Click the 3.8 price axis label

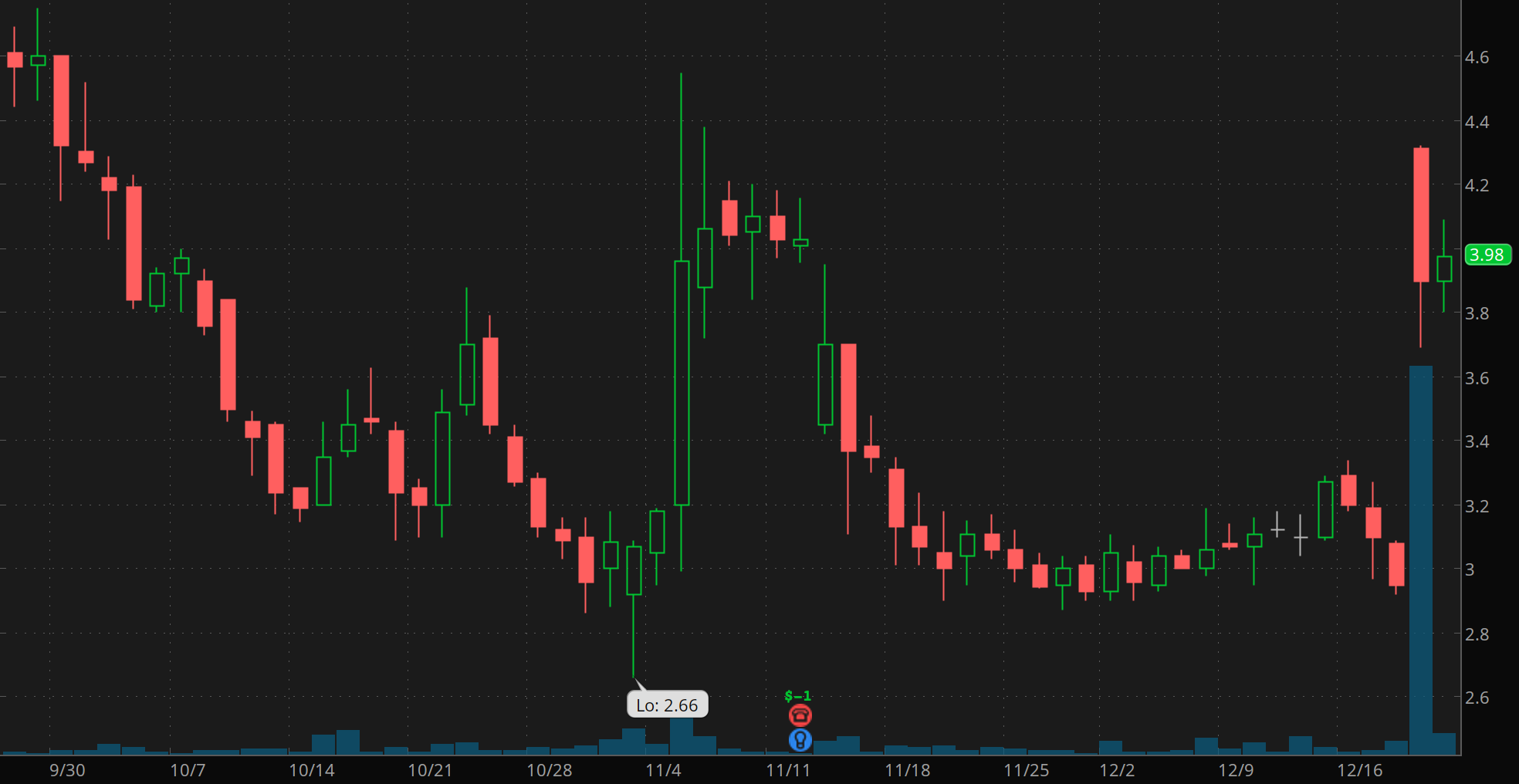click(x=1477, y=313)
